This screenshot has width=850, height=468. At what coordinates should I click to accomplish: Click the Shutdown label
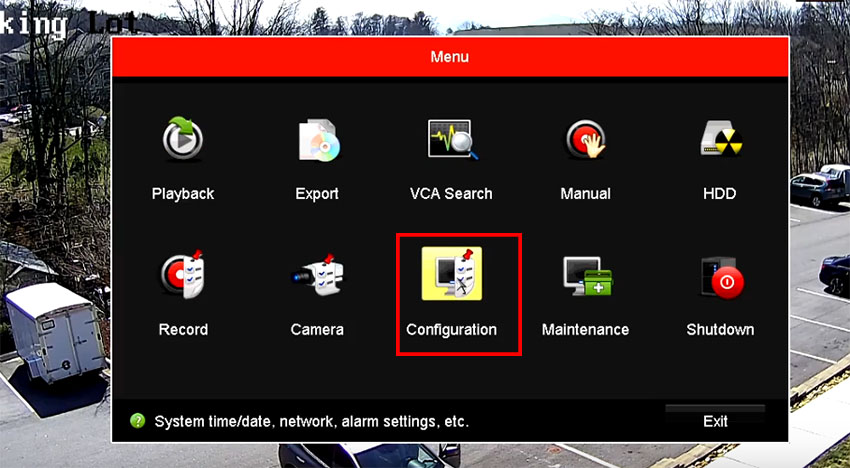click(720, 329)
